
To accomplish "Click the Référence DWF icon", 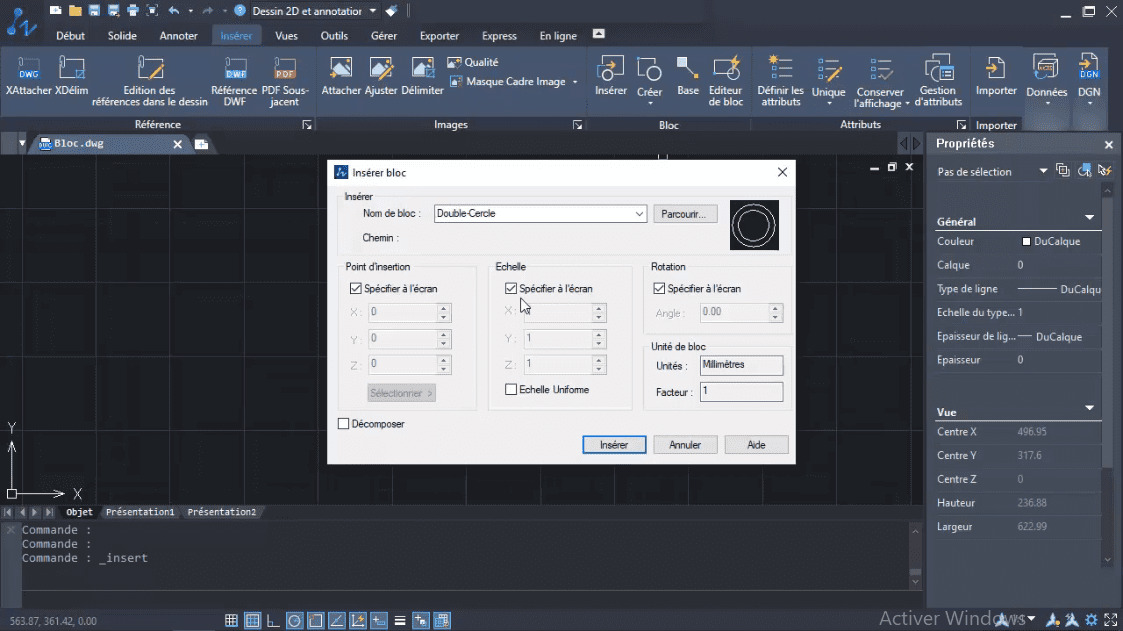I will click(x=235, y=69).
